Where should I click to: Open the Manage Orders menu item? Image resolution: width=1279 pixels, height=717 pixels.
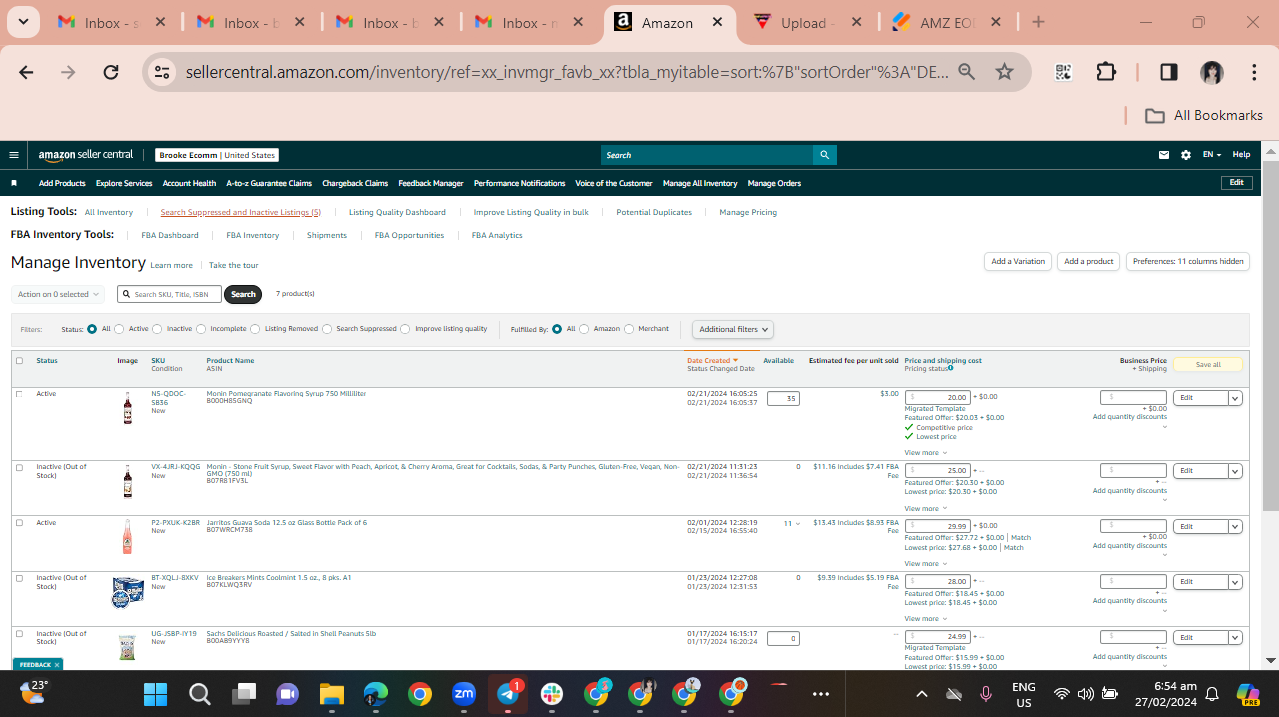774,183
